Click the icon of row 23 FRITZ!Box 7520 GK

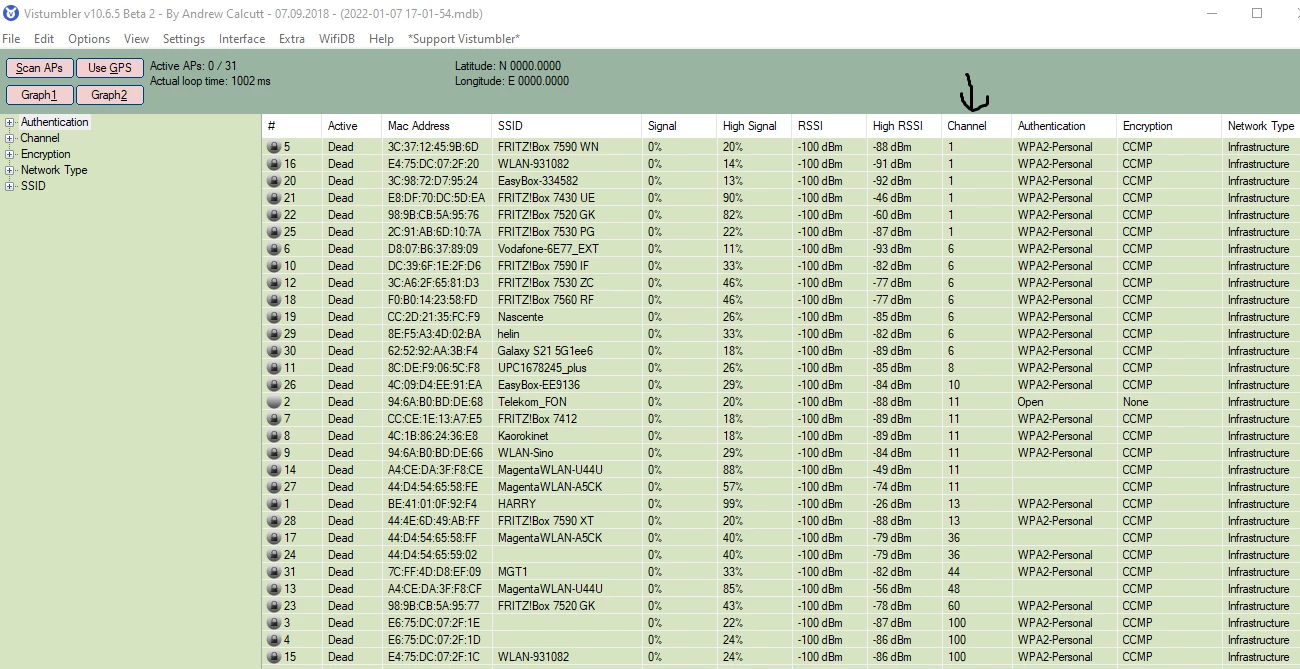coord(273,606)
